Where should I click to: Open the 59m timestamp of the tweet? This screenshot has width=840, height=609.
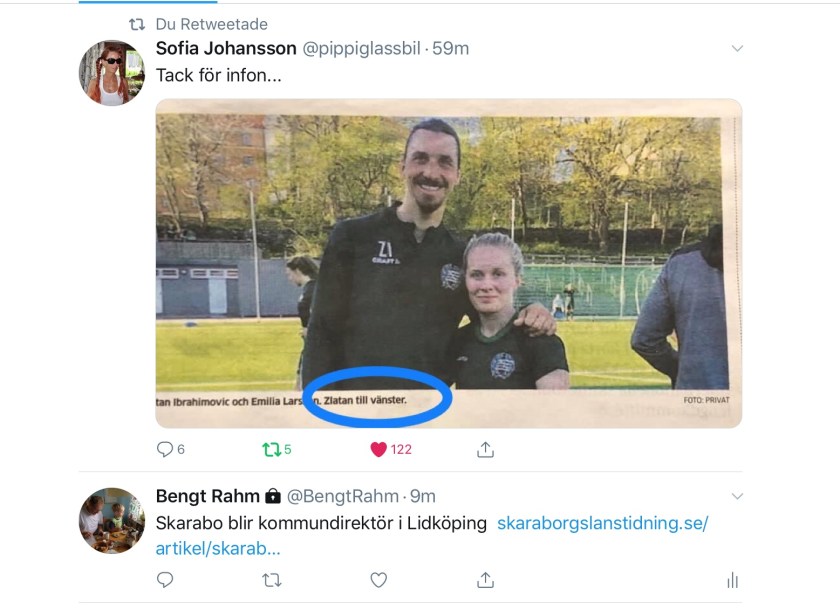coord(451,49)
